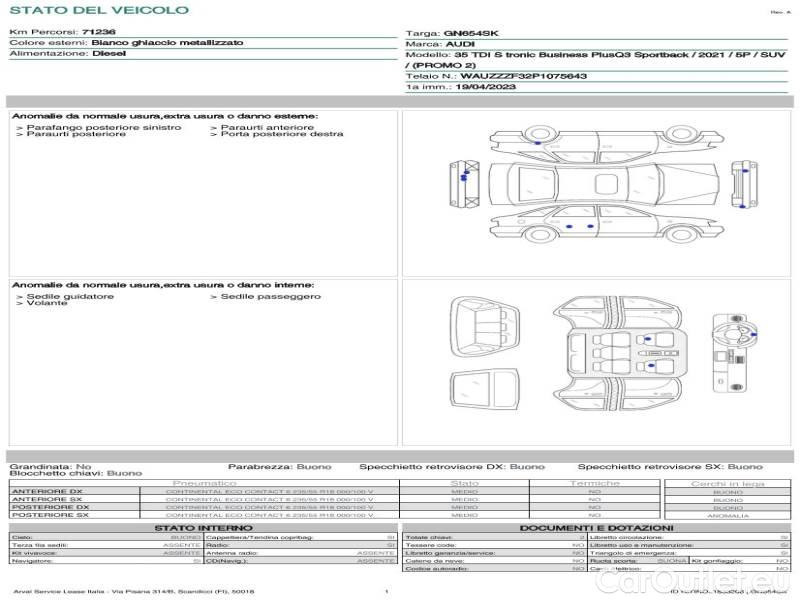Viewport: 800px width, 600px height.
Task: Click the 'DOCUMENTI E DOTAZIONI' section header
Action: click(x=596, y=528)
